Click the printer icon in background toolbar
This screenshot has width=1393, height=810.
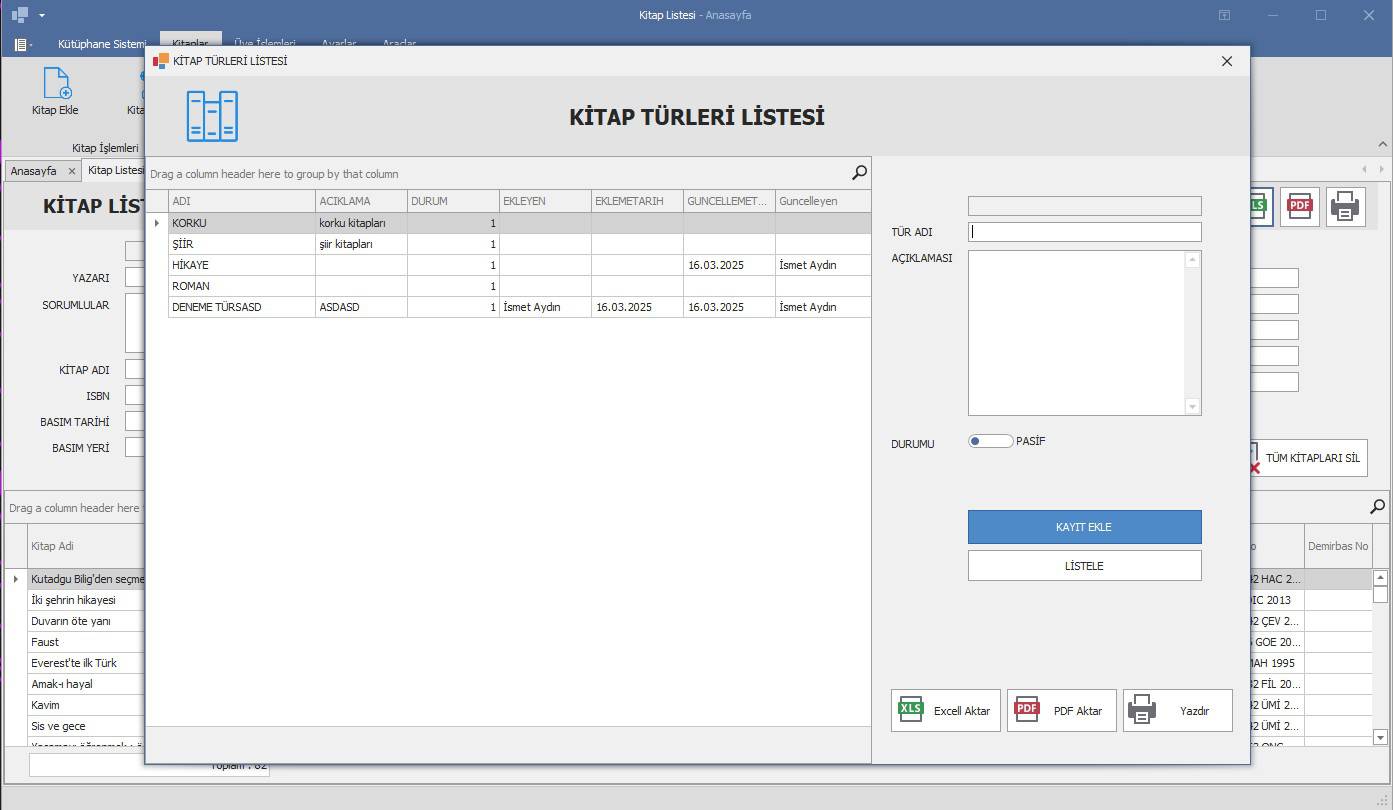click(1345, 207)
